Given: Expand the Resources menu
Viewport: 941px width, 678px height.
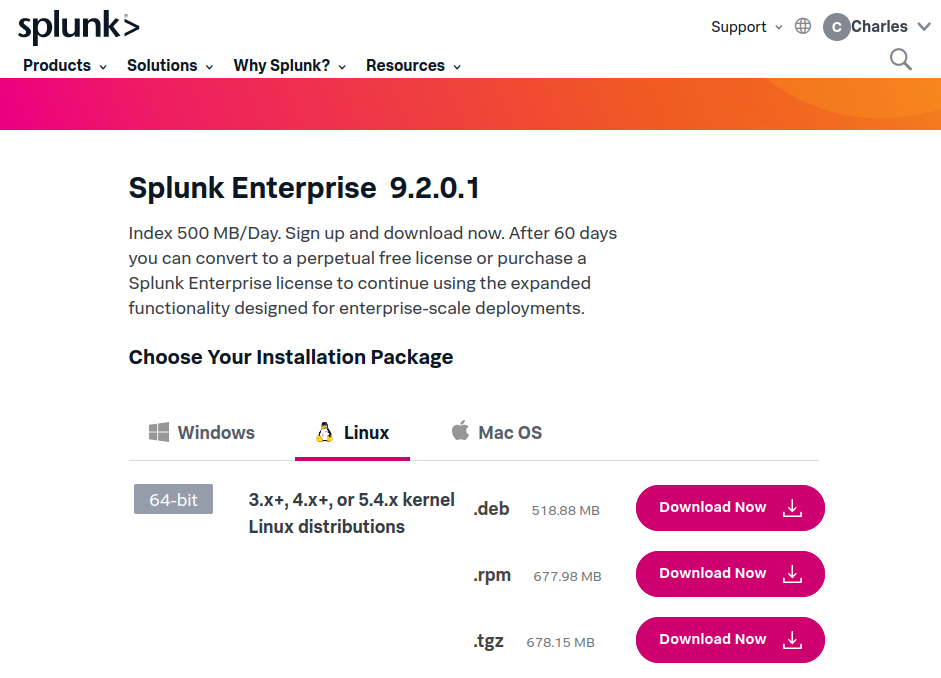Looking at the screenshot, I should [413, 66].
